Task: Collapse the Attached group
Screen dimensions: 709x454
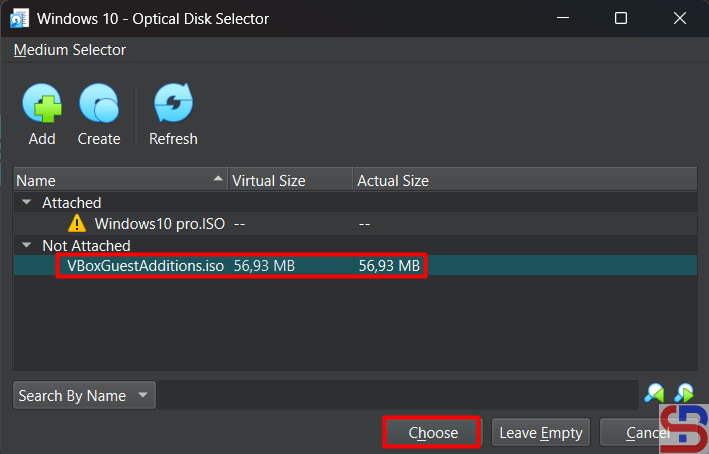Action: tap(26, 203)
